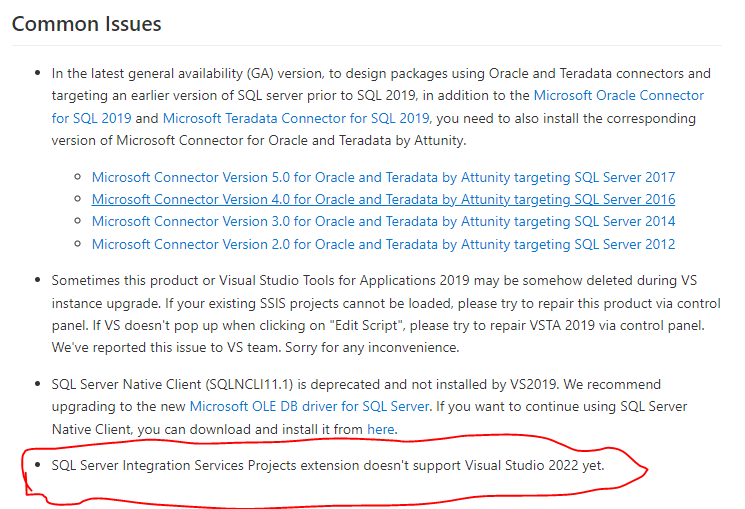The width and height of the screenshot is (745, 509).
Task: Click the solid bullet before 'In the latest'
Action: (38, 73)
